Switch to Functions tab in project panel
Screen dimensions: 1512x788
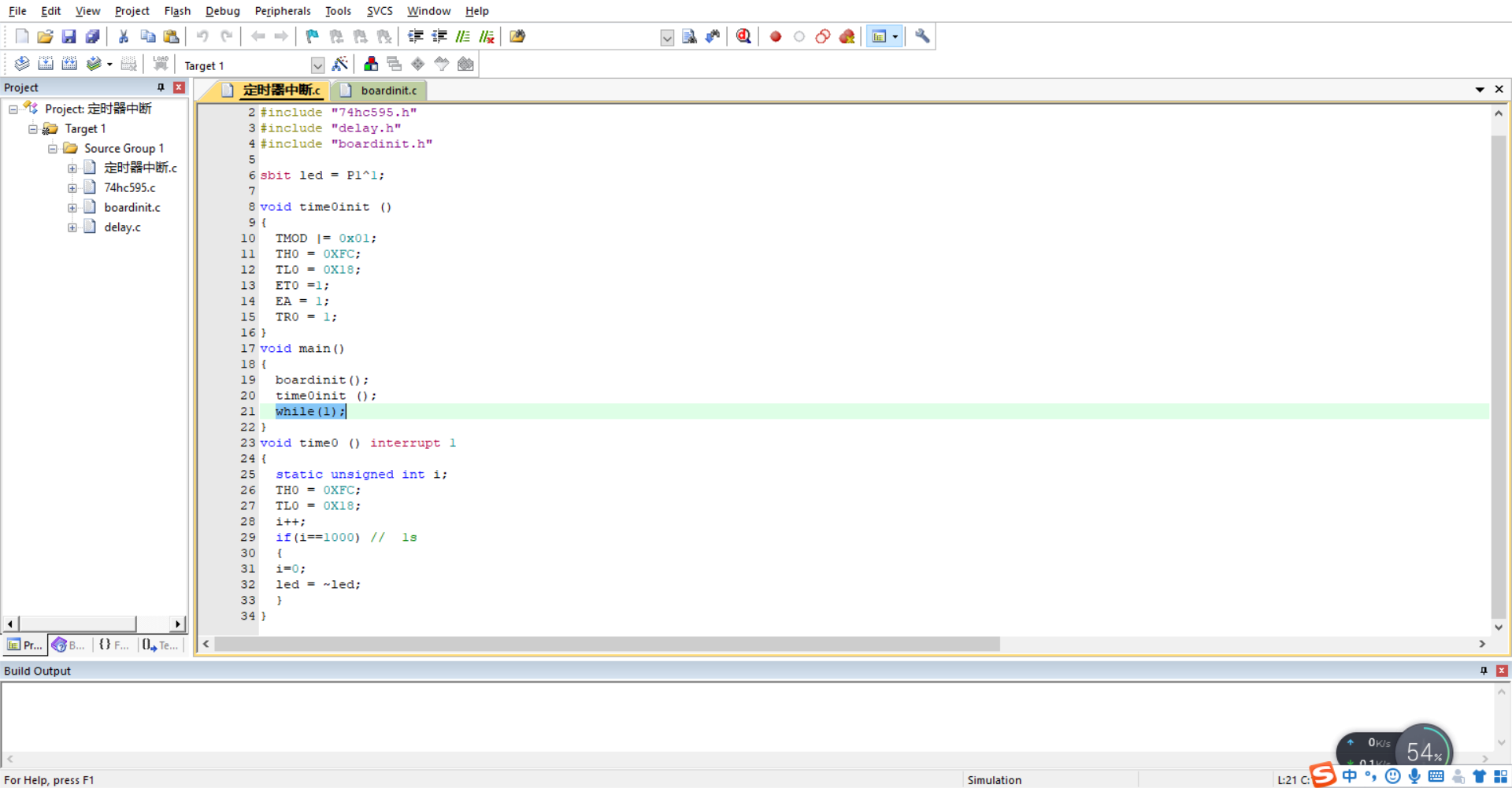[x=114, y=645]
